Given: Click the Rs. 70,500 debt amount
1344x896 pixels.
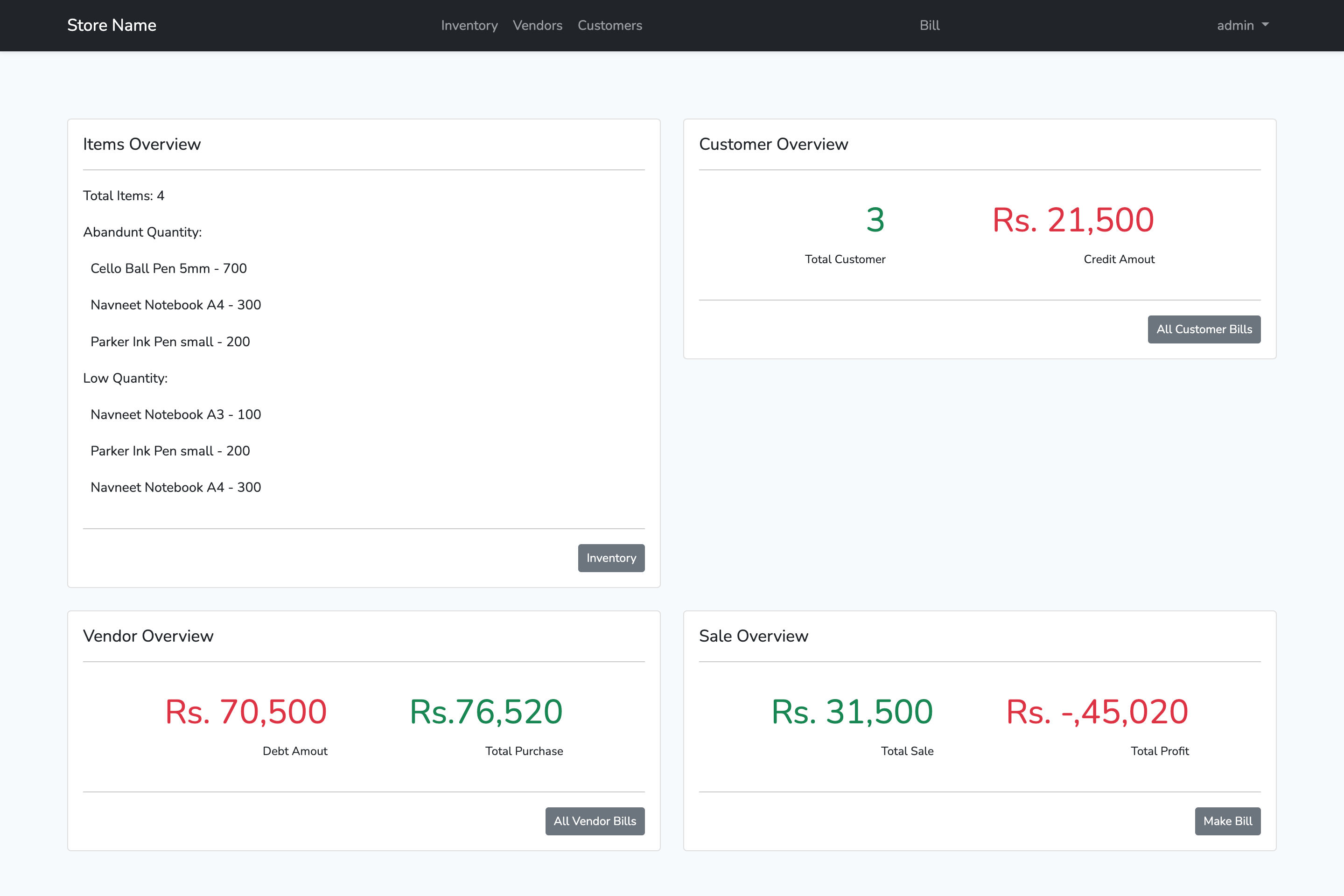Looking at the screenshot, I should tap(246, 712).
